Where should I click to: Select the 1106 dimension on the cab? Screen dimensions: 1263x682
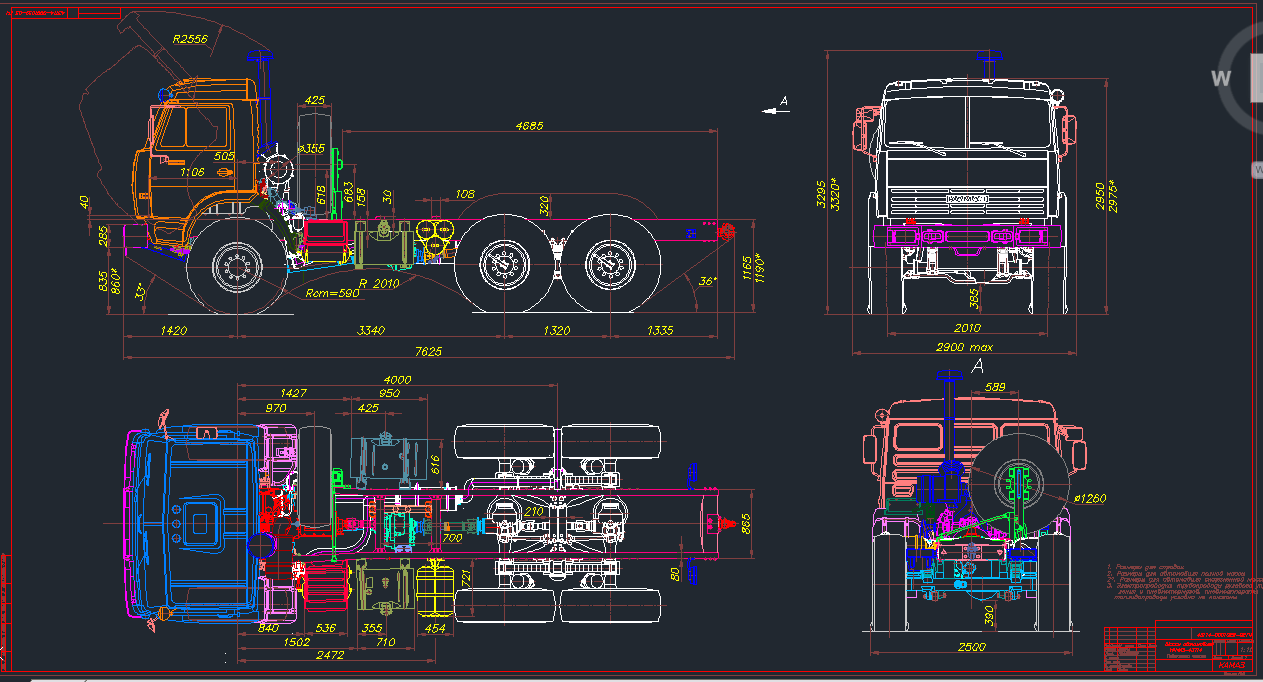pos(193,172)
